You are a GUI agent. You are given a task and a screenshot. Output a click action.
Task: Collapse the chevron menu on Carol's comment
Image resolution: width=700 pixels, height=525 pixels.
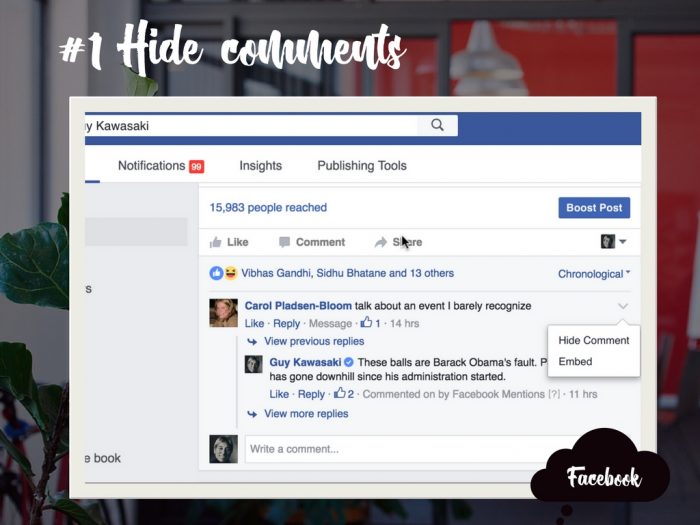623,306
